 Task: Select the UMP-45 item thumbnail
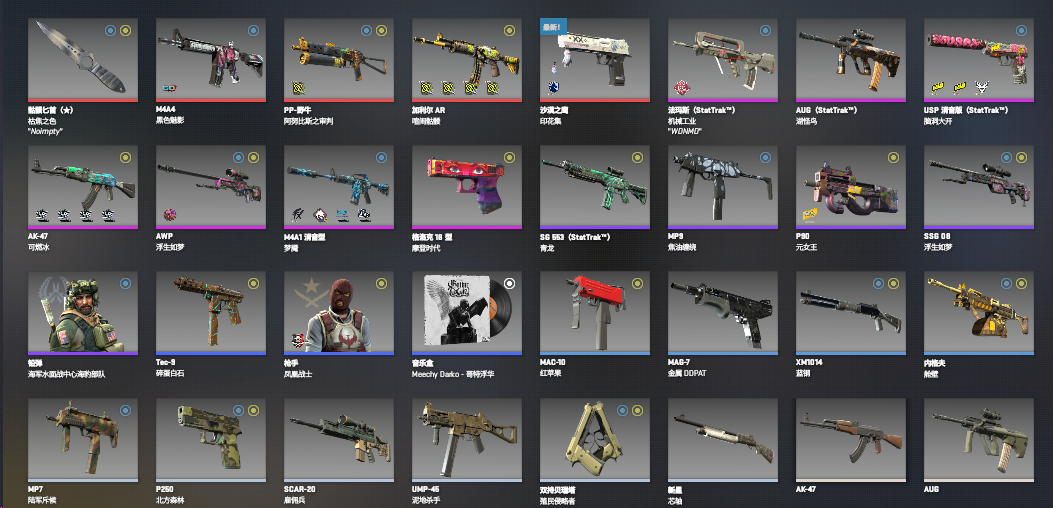coord(467,439)
